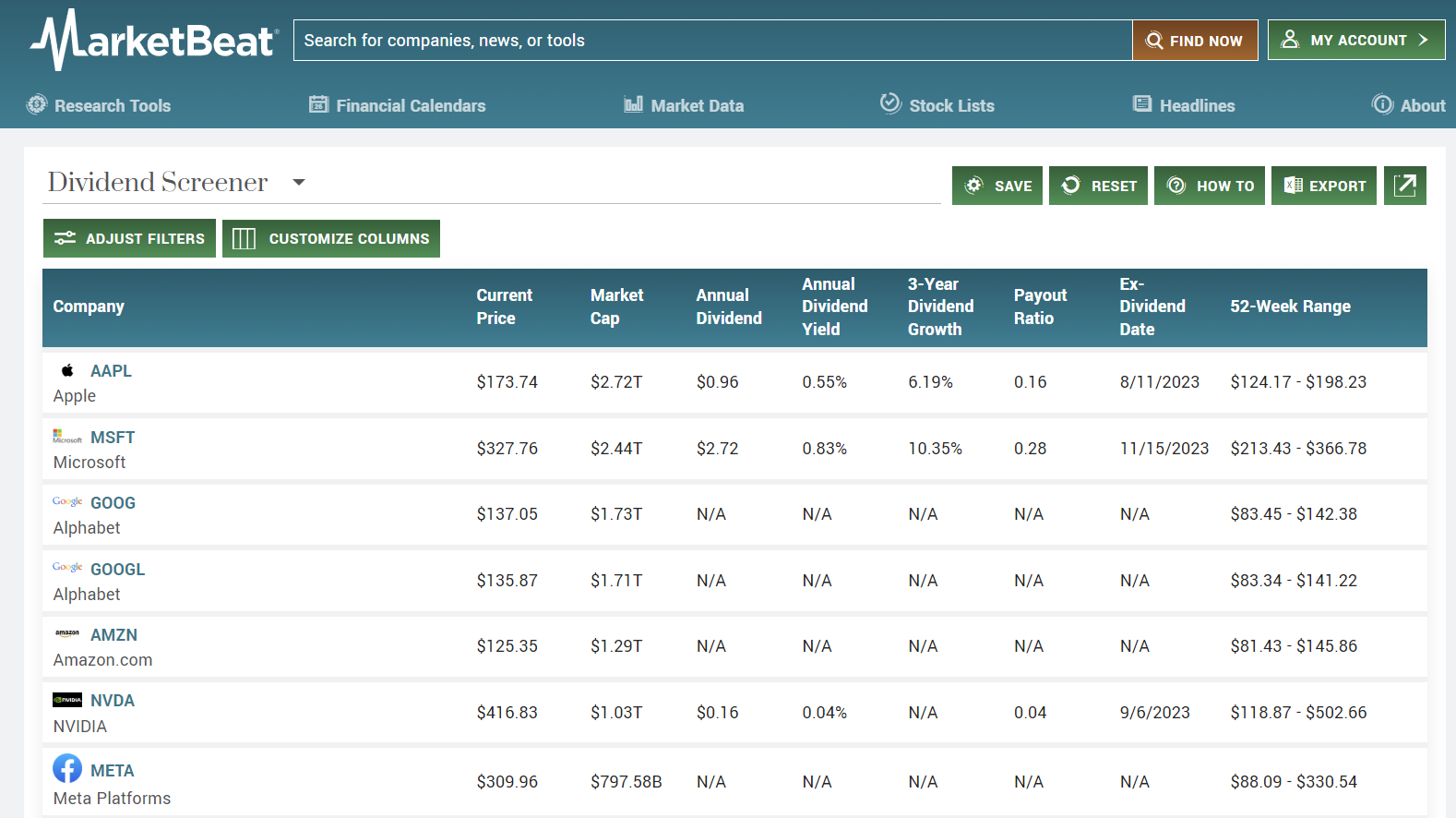Open the external link popout icon
Screen dimensions: 1456x818
click(1404, 186)
